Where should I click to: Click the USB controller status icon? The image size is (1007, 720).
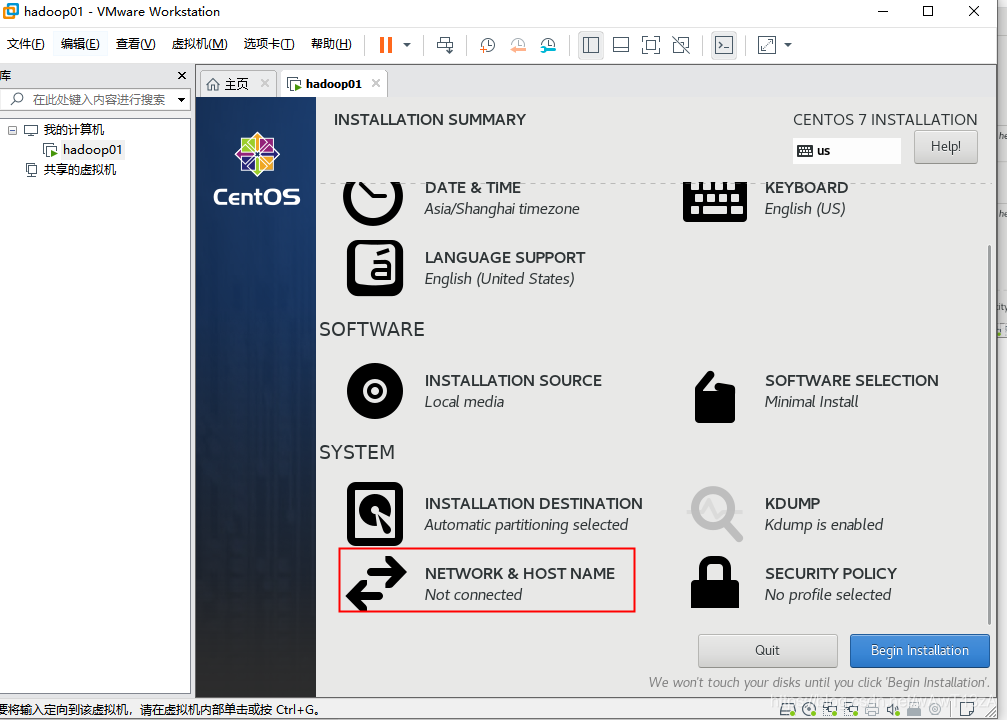914,710
